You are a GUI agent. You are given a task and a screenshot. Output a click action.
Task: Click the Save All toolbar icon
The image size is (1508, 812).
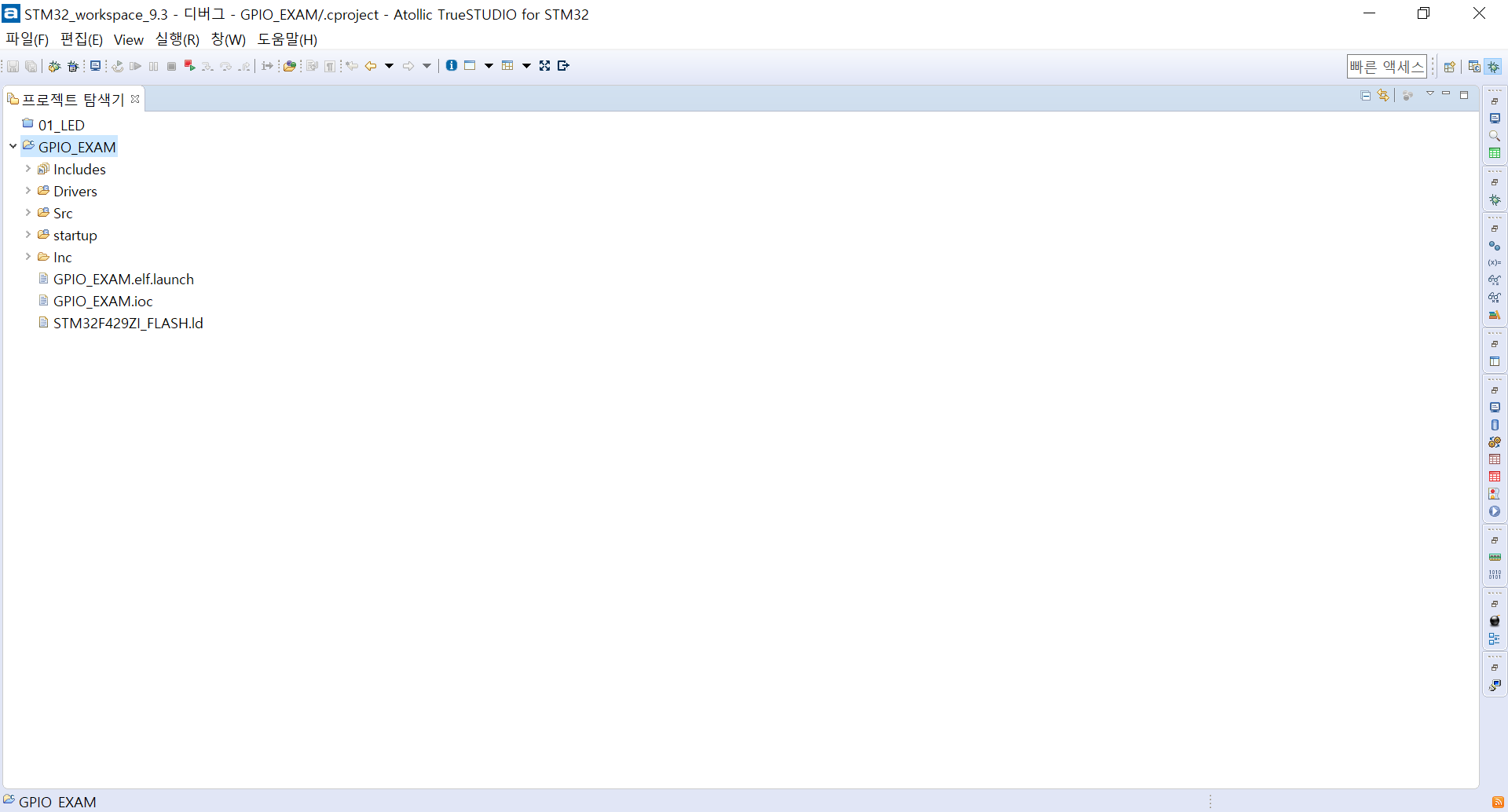click(31, 66)
